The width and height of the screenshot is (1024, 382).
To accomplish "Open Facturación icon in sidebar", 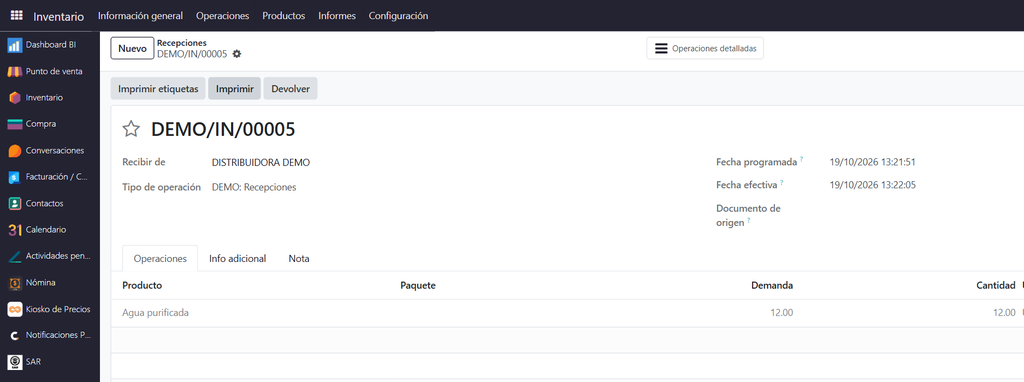I will point(14,177).
